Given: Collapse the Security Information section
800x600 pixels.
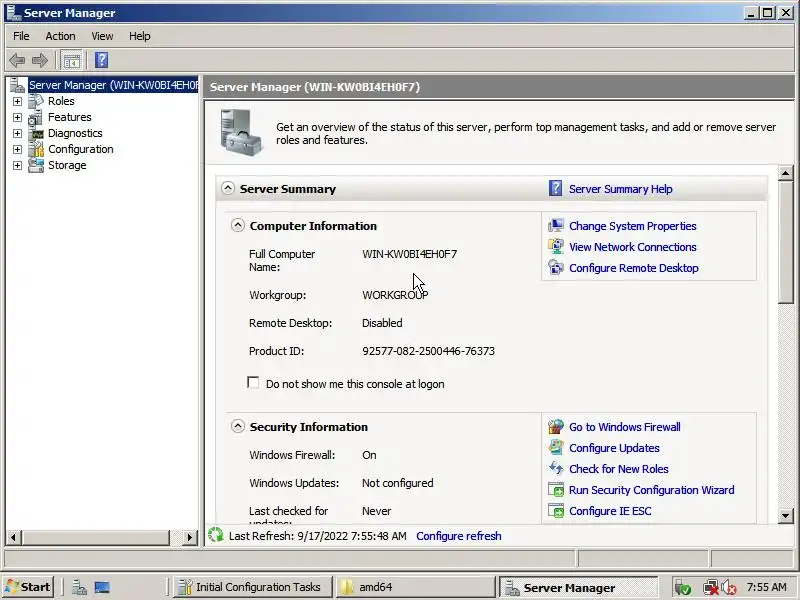Looking at the screenshot, I should pos(238,426).
